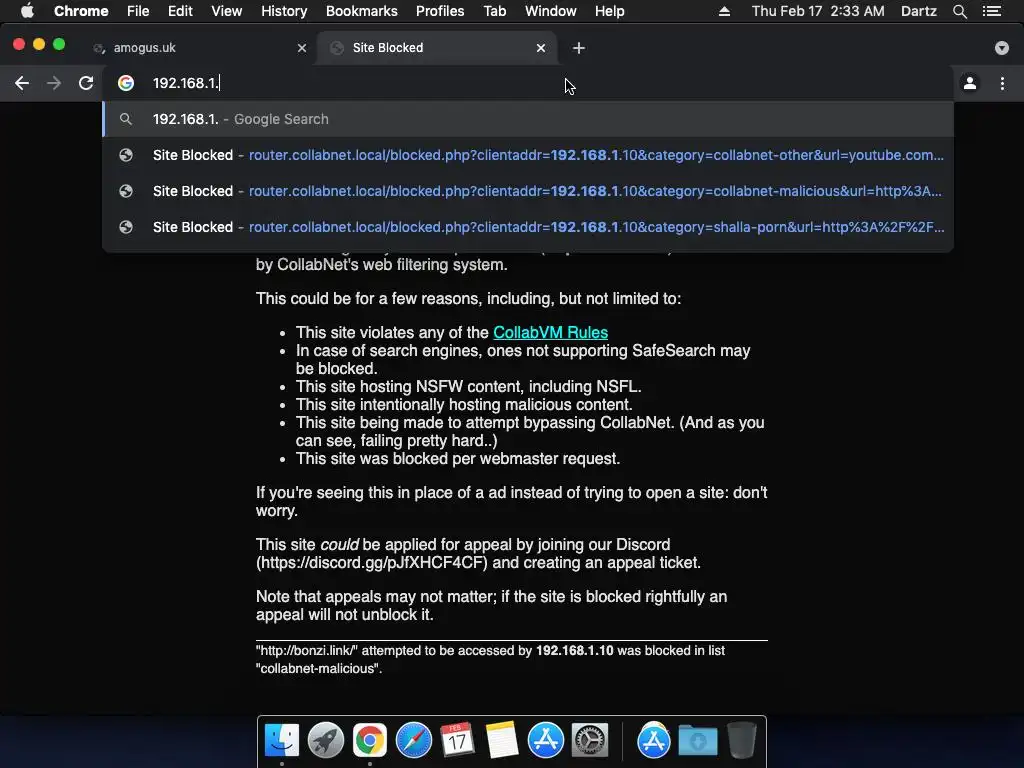Open Spotlight search in menu bar

point(959,11)
